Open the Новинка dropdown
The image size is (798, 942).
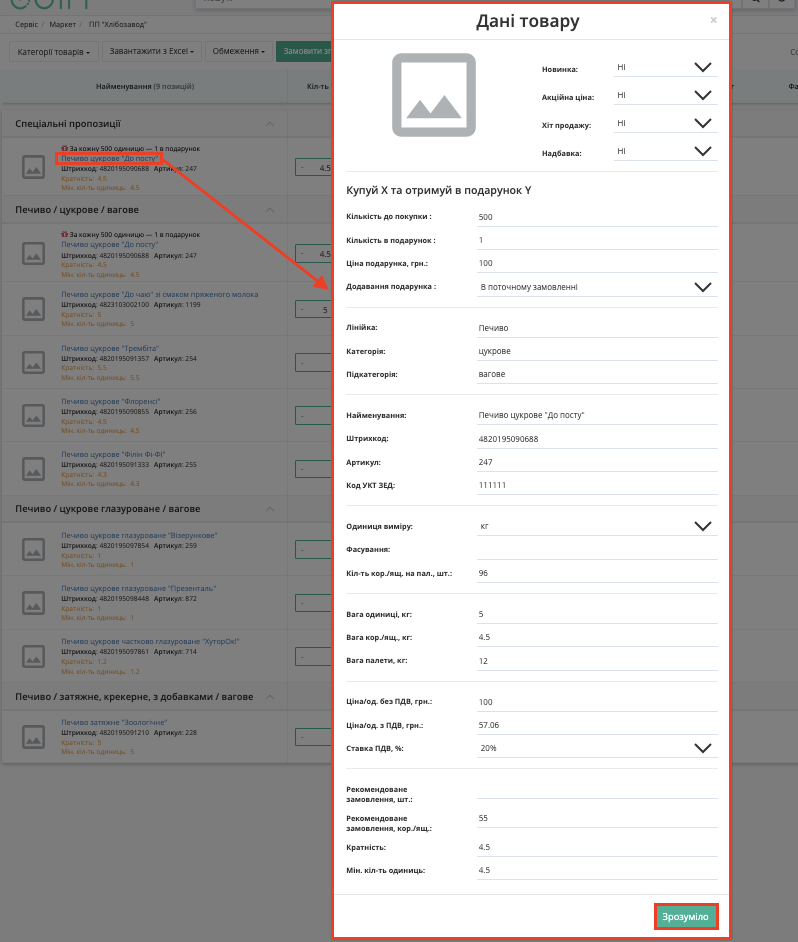[666, 67]
